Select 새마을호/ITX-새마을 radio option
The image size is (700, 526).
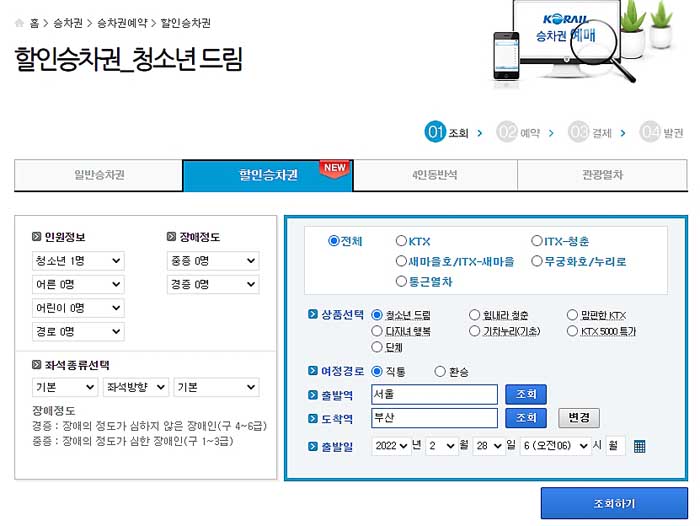pyautogui.click(x=401, y=261)
